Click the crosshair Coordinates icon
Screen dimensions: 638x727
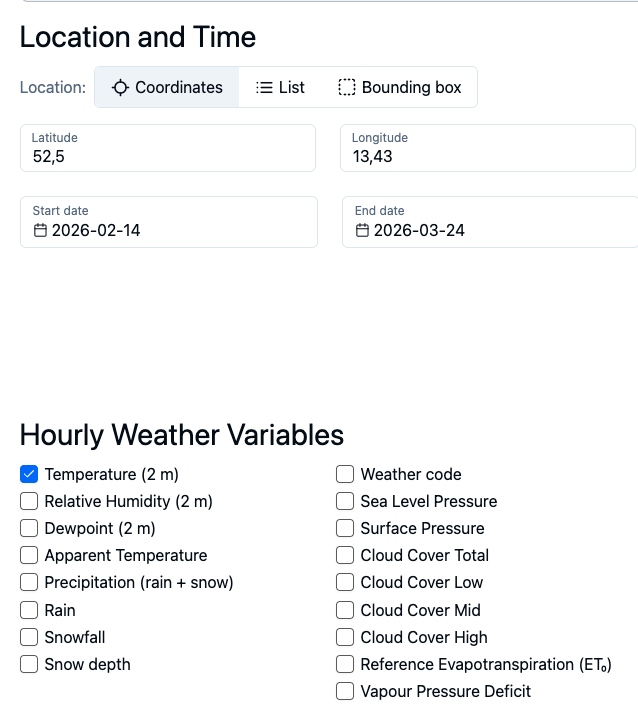[x=120, y=87]
